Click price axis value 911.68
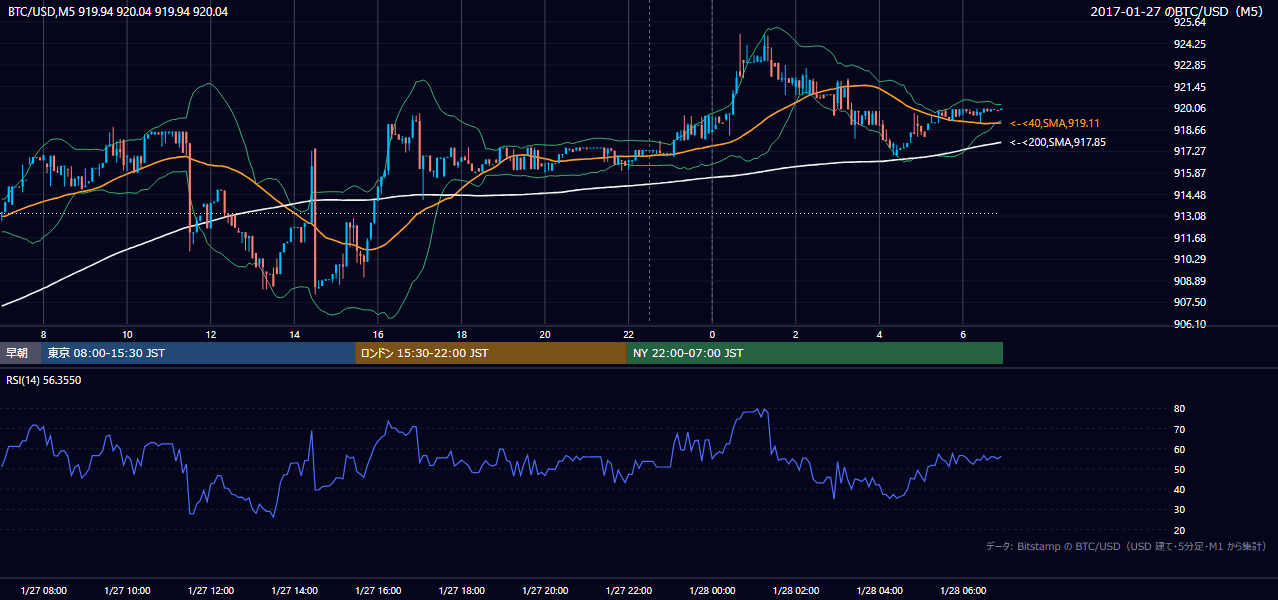 (1189, 238)
